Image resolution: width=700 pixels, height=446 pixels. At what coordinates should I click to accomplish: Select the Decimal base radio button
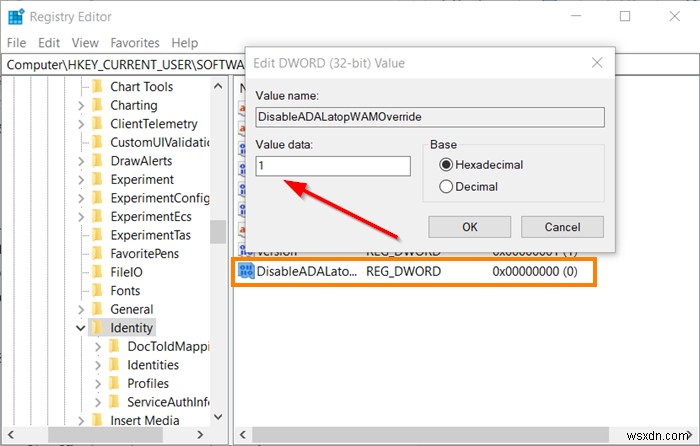point(446,186)
